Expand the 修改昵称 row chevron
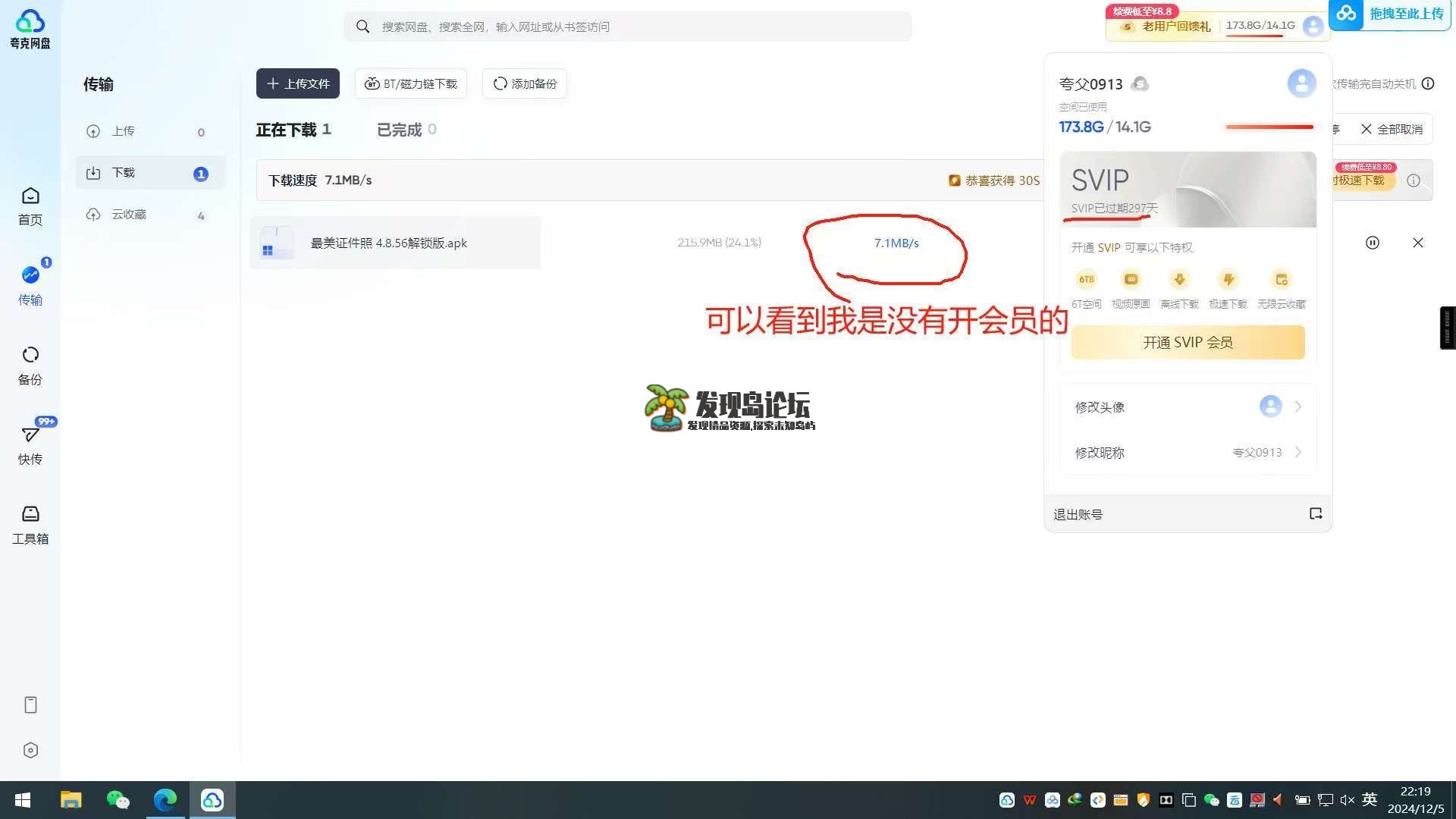 1298,452
